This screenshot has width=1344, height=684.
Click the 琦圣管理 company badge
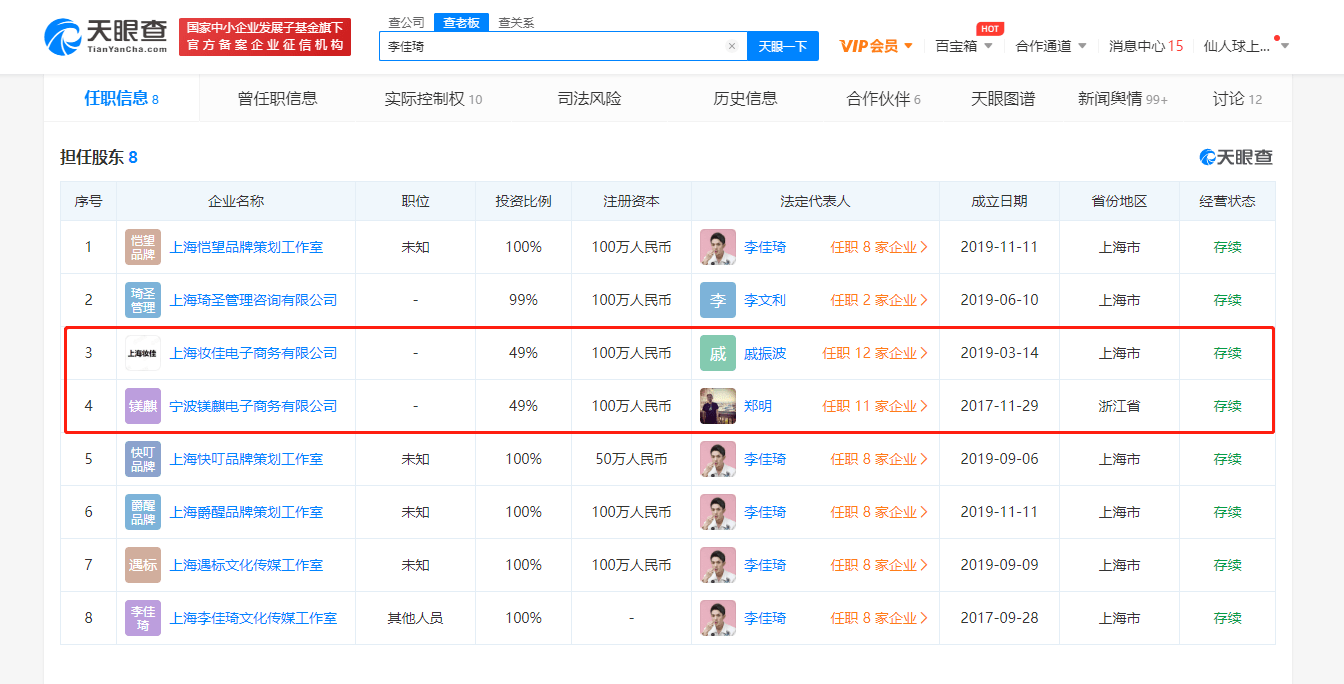pyautogui.click(x=143, y=300)
